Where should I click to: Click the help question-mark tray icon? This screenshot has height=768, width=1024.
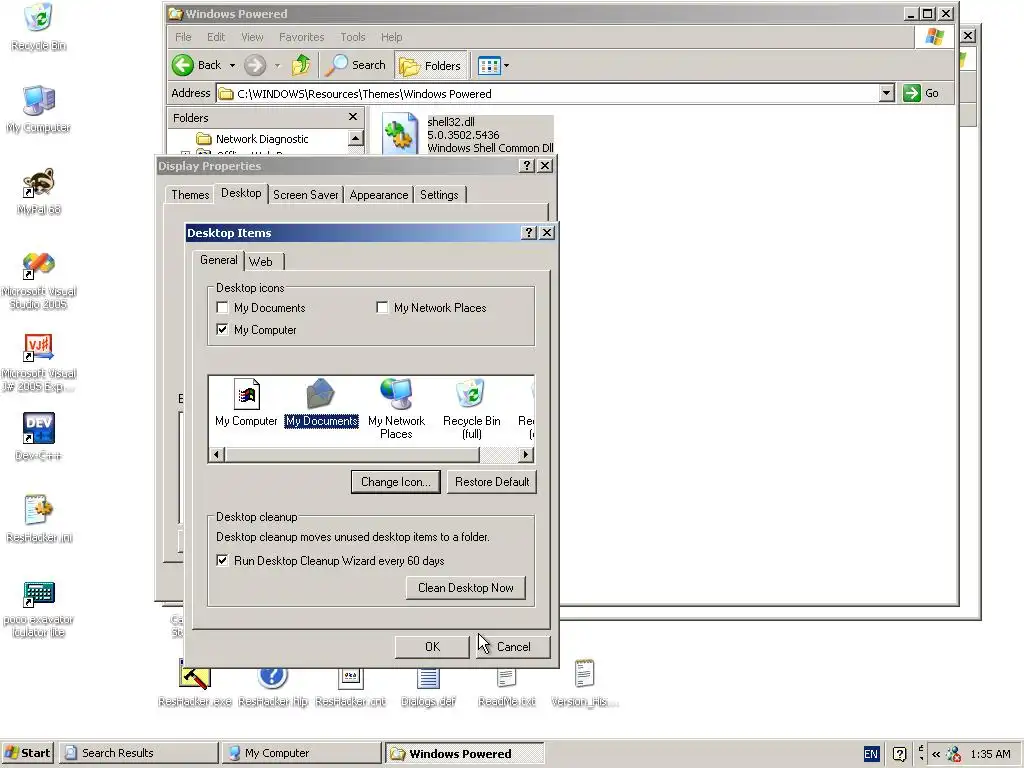[x=899, y=754]
